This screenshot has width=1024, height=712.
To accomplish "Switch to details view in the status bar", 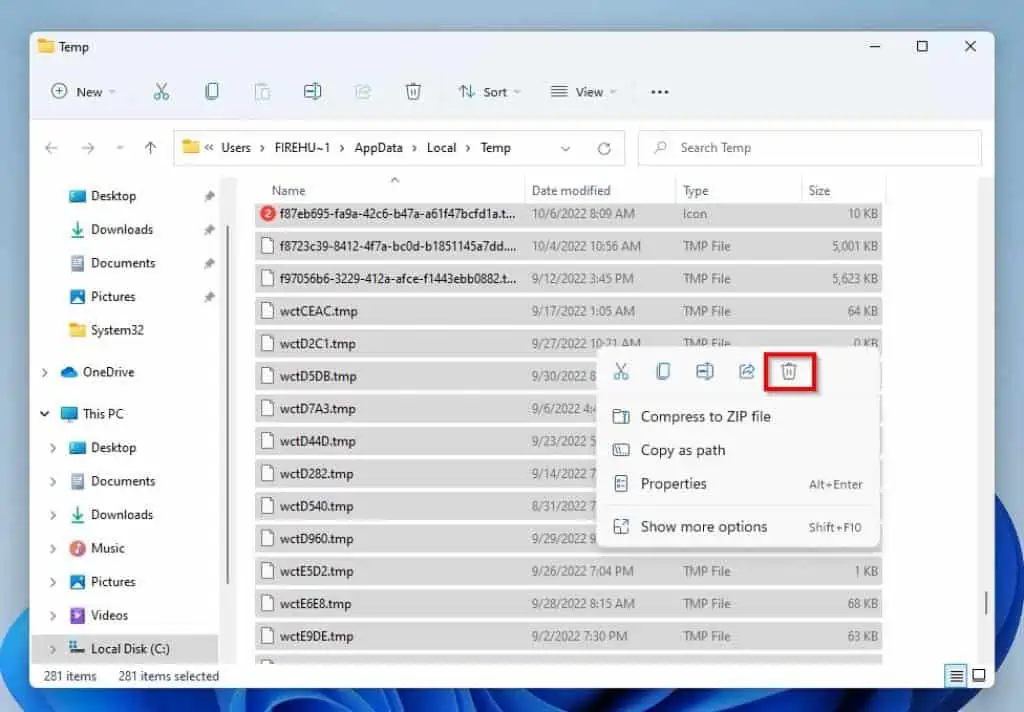I will pos(955,676).
